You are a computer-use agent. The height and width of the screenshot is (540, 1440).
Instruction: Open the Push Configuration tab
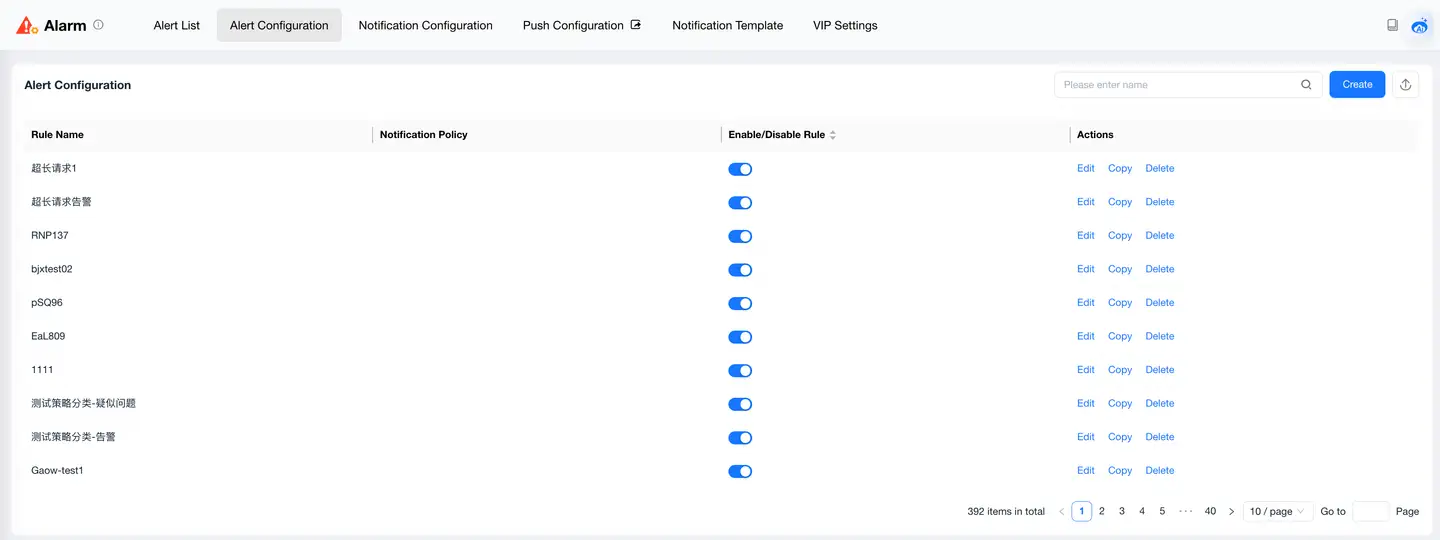coord(582,26)
